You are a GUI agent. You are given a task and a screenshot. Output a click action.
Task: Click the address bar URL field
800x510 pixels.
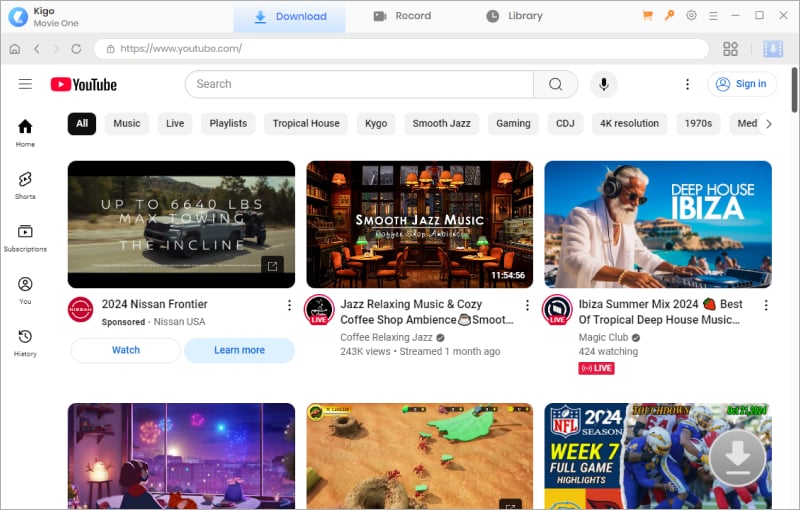tap(402, 49)
